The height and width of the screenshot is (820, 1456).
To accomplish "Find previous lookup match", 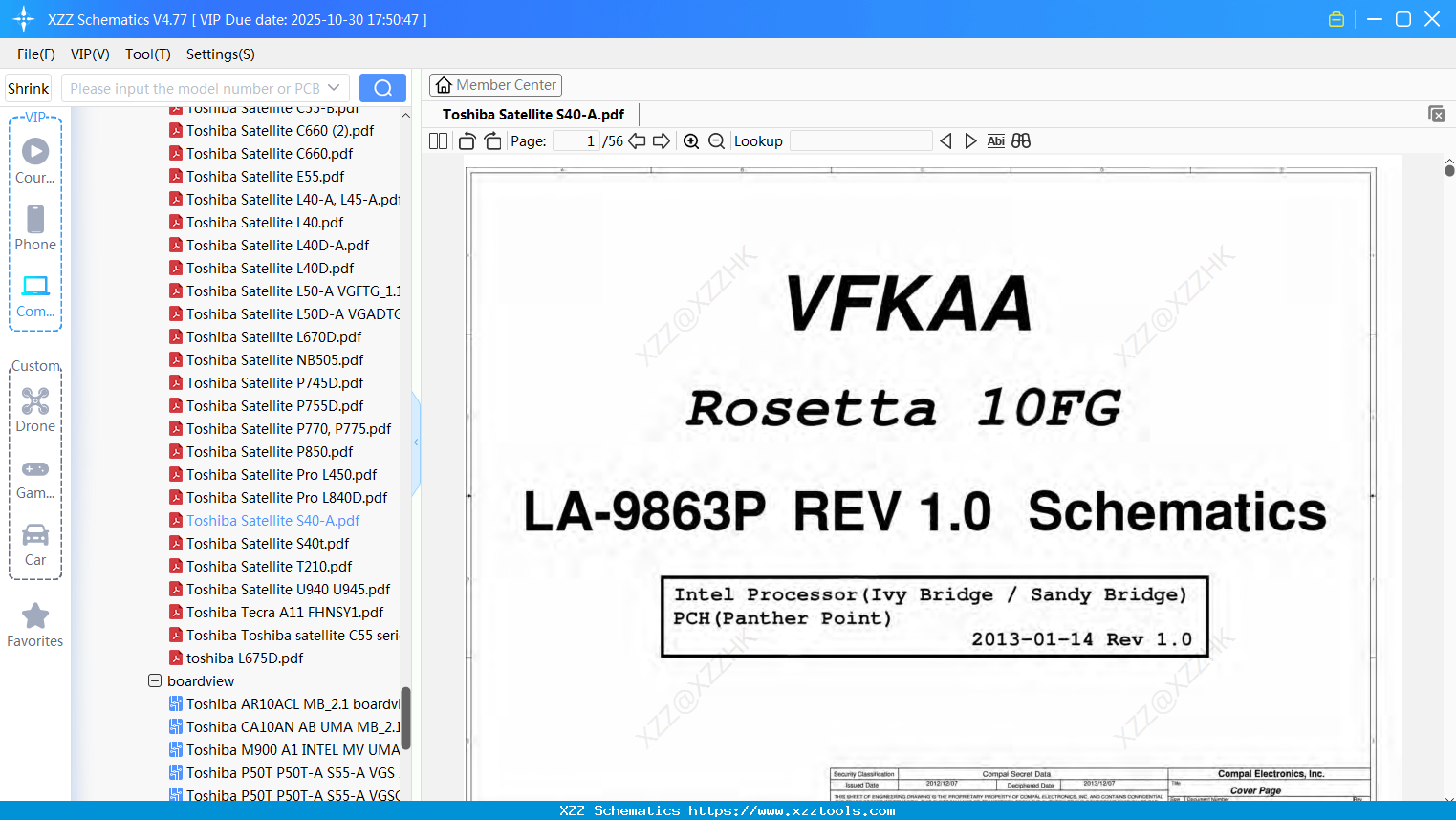I will coord(945,141).
